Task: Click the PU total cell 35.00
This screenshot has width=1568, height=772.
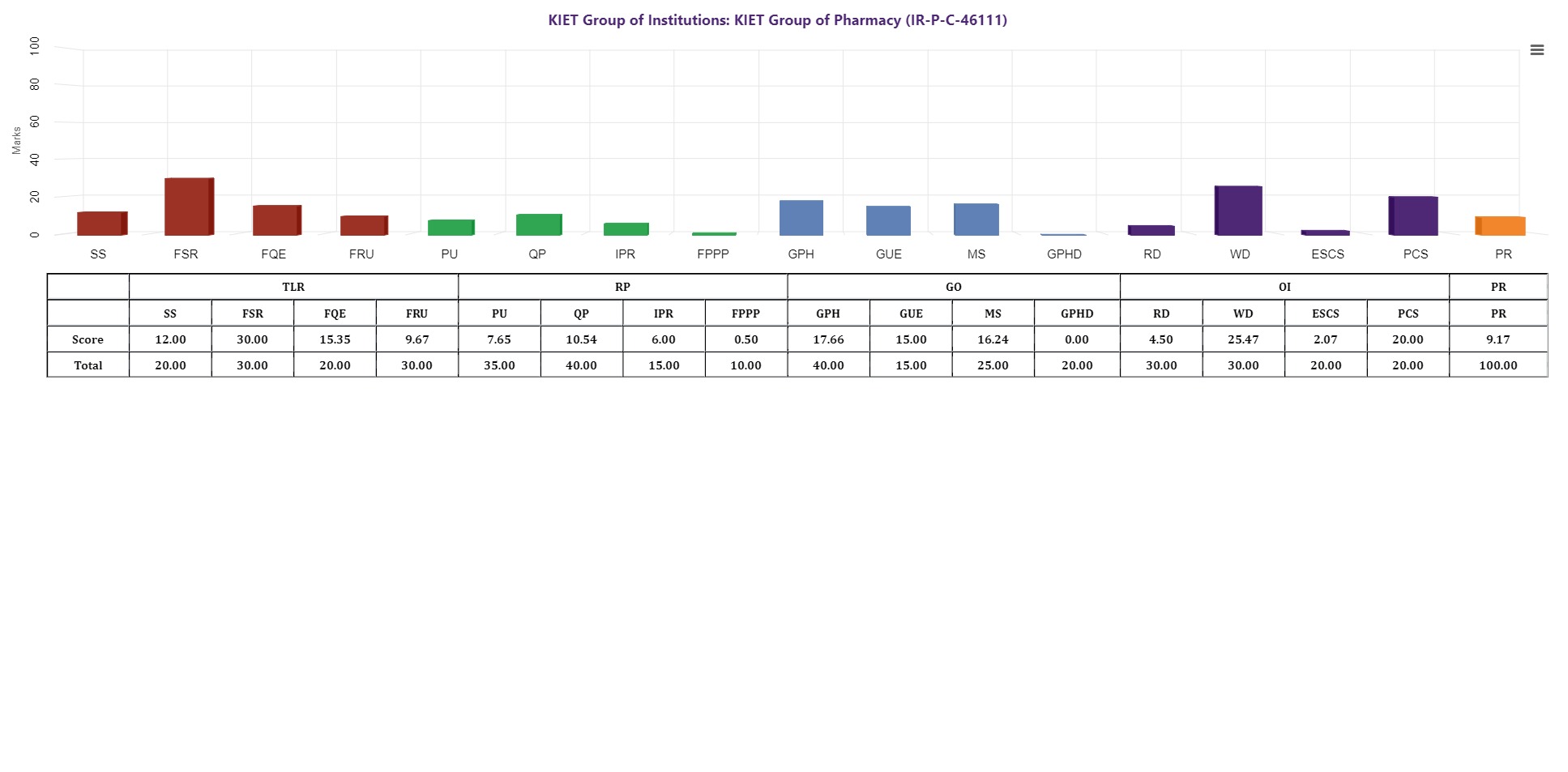Action: pyautogui.click(x=499, y=365)
